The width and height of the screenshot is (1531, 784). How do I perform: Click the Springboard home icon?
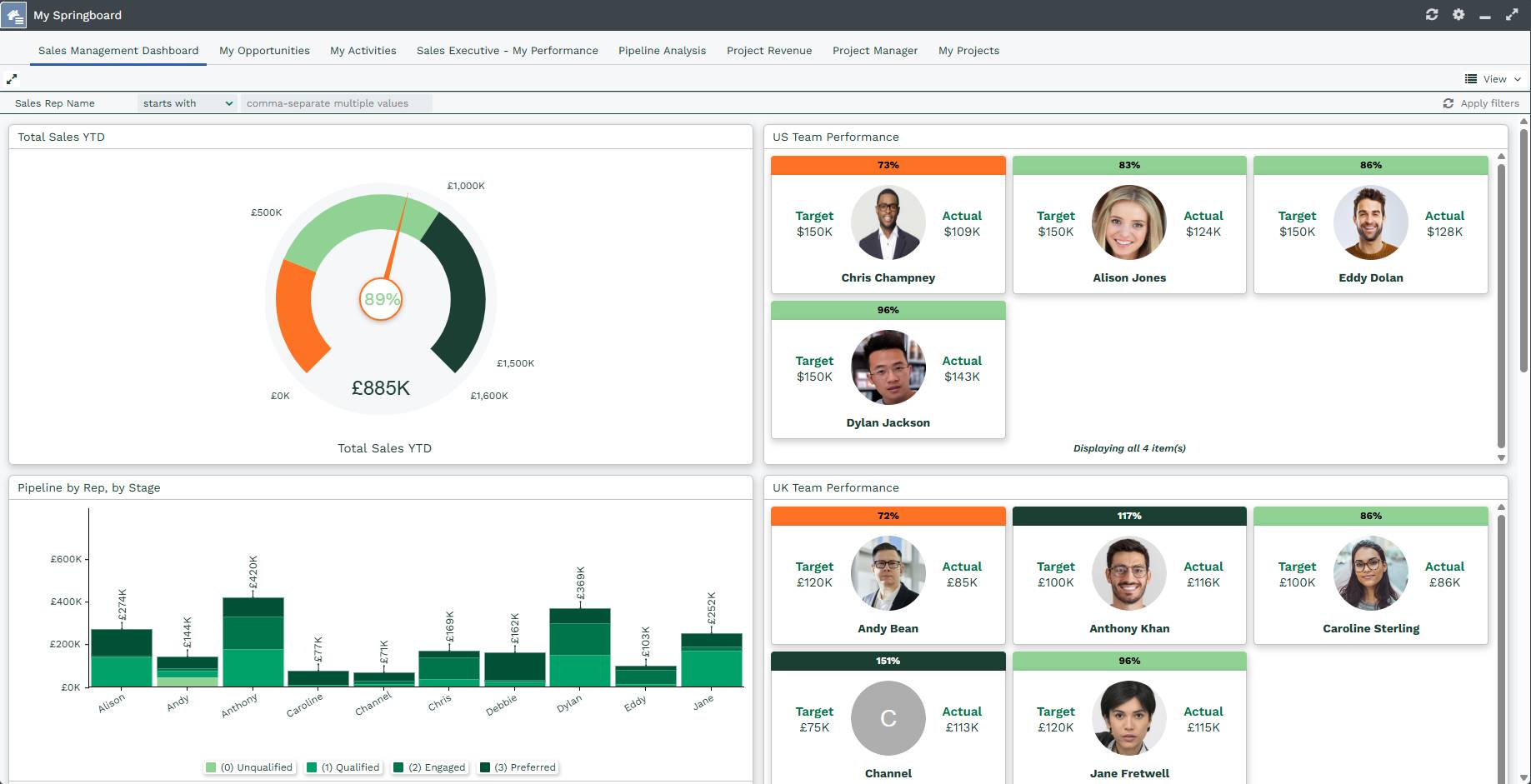tap(14, 15)
